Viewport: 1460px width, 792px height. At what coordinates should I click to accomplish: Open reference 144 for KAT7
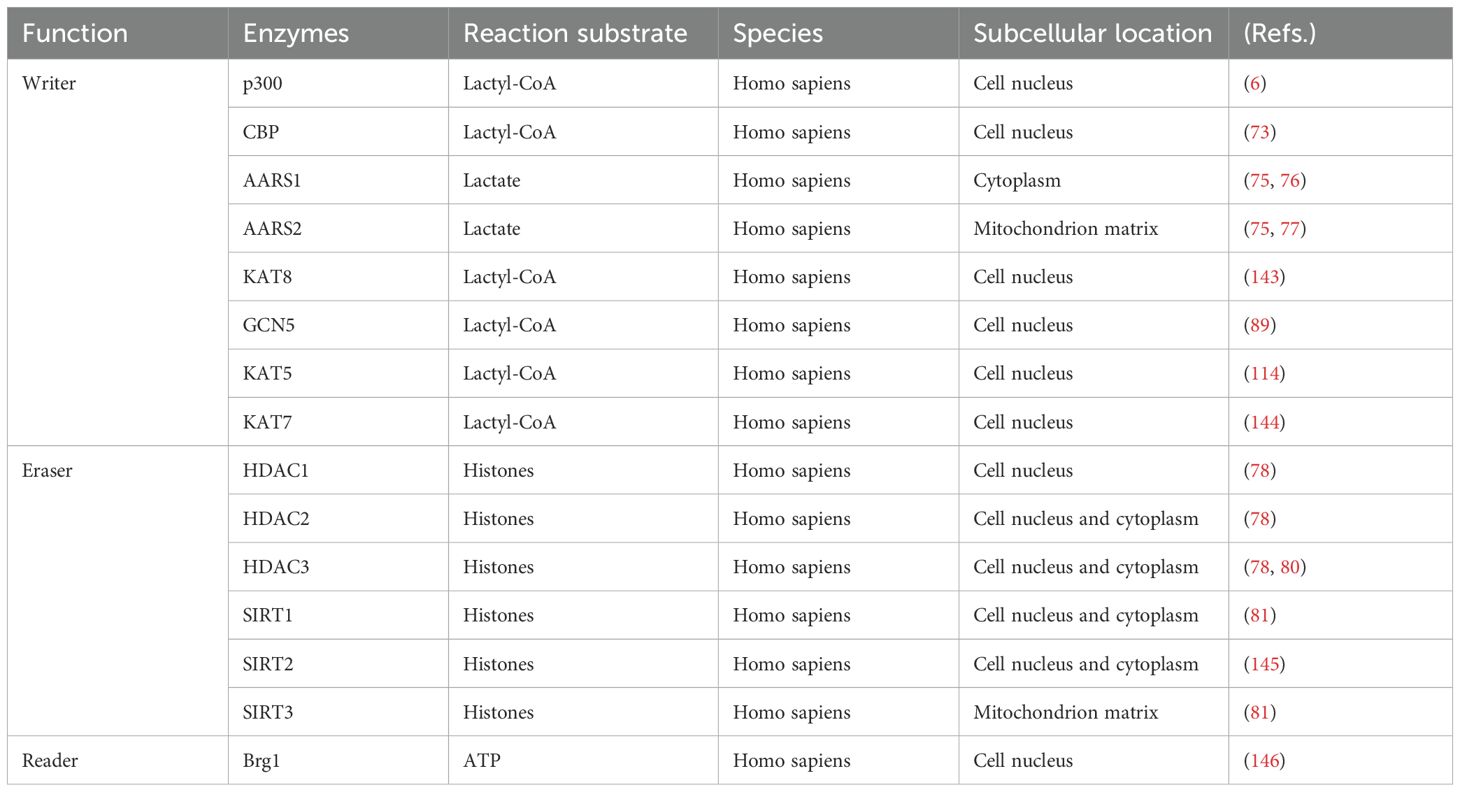tap(1264, 422)
